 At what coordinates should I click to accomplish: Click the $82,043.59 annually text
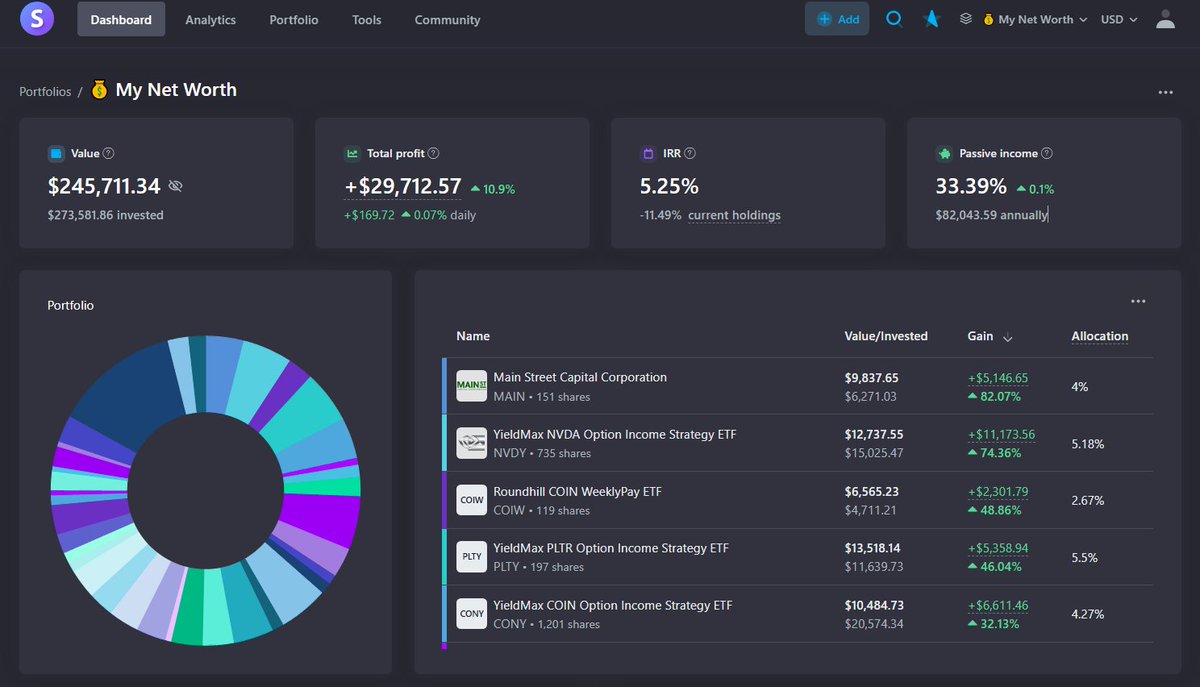coord(991,215)
